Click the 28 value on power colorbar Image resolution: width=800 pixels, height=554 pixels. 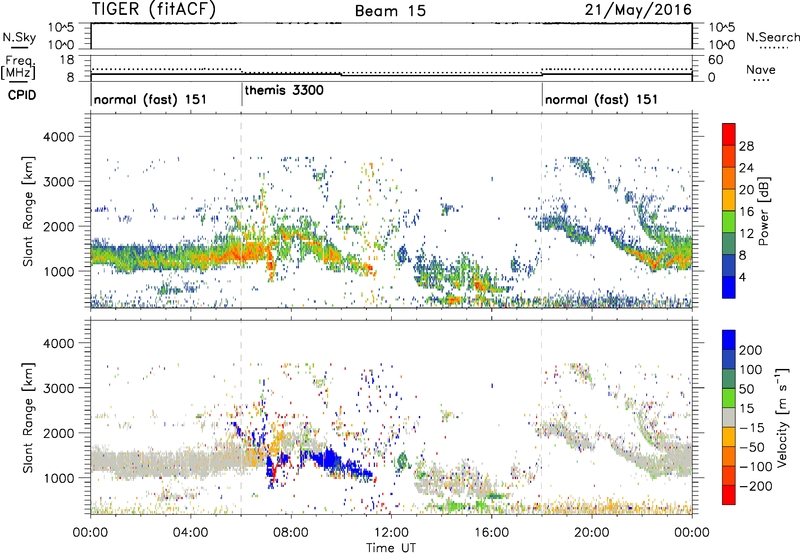tap(746, 146)
